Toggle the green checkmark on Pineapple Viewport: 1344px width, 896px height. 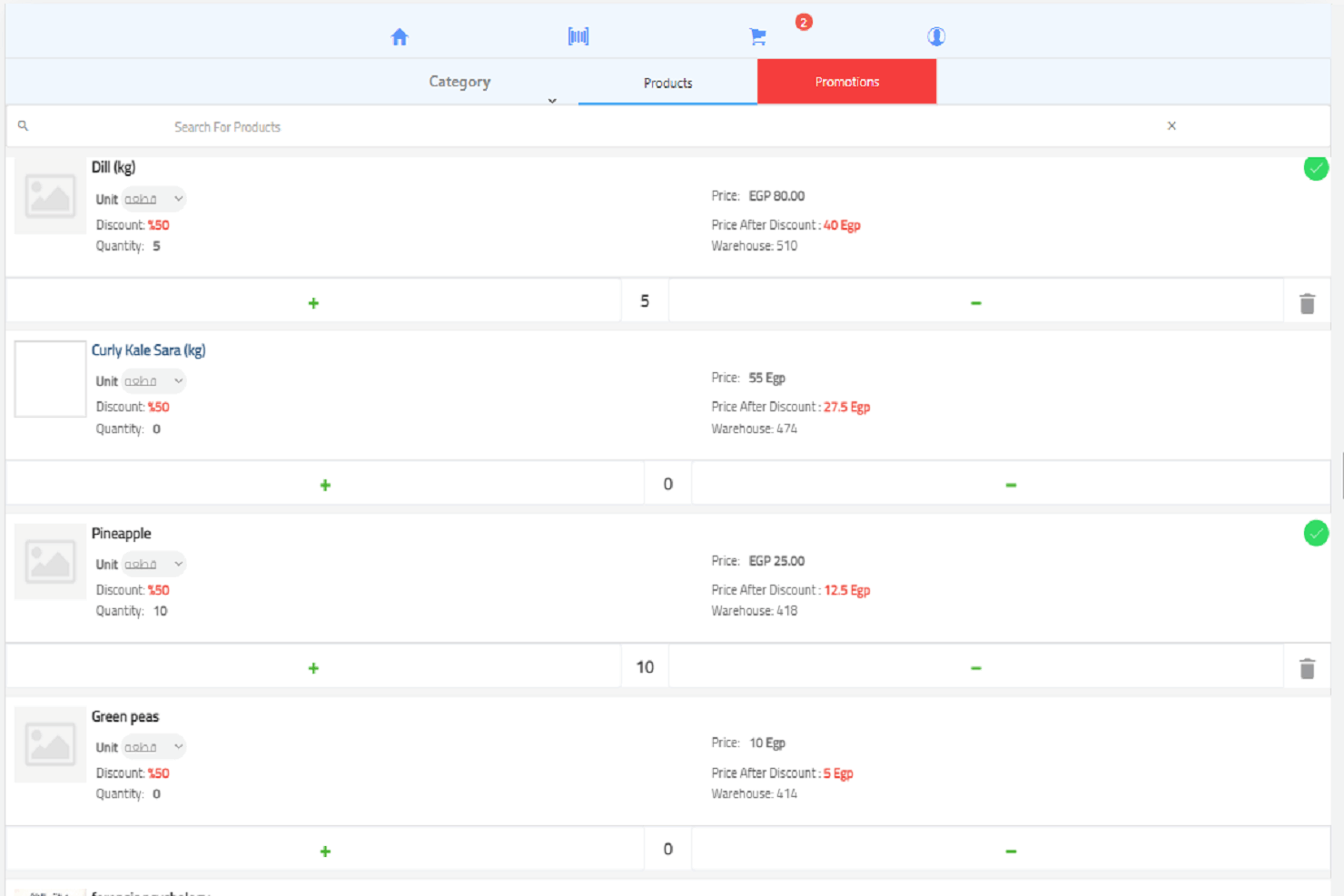1316,533
